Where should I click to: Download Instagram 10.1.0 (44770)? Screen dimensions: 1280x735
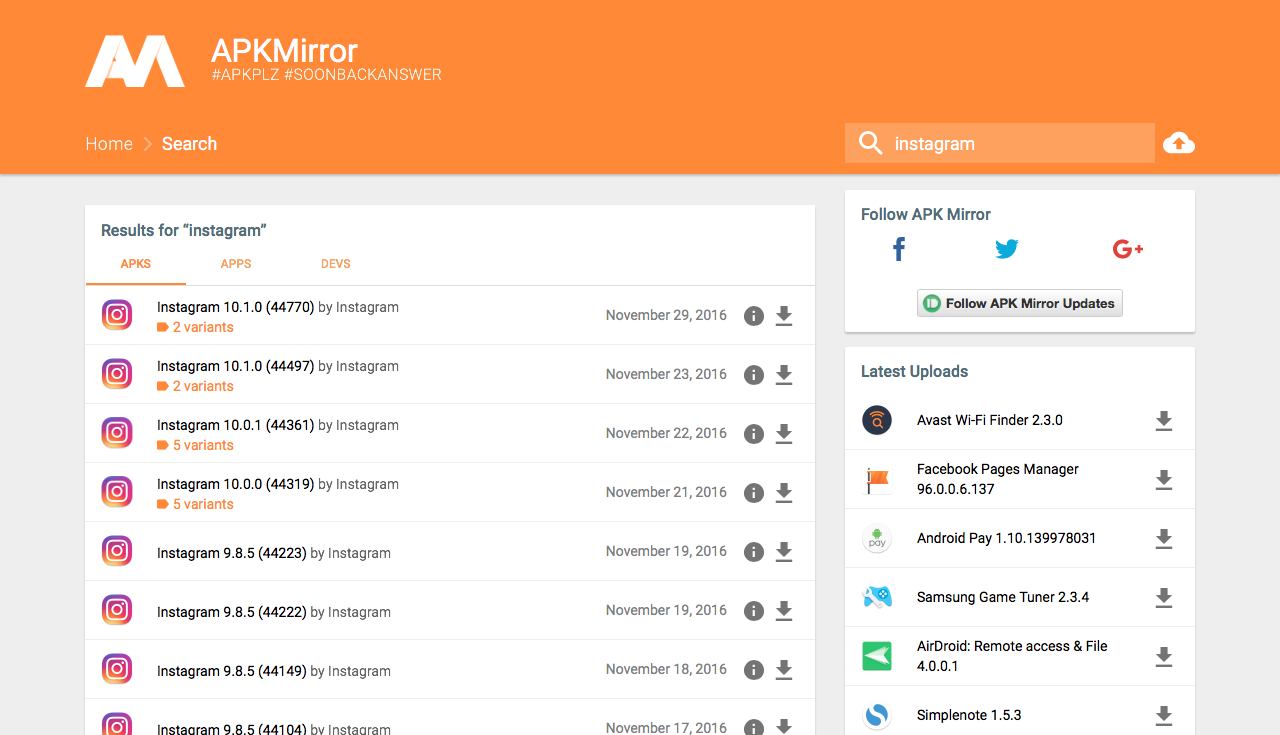pyautogui.click(x=784, y=315)
